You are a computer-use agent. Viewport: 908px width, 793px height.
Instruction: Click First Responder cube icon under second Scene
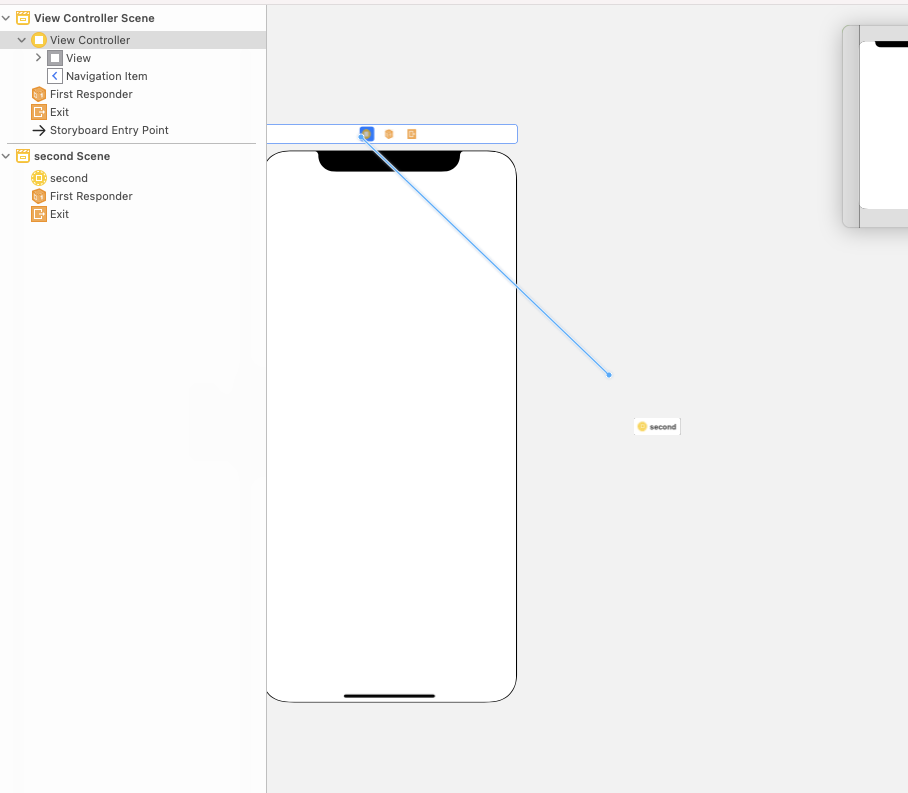click(x=39, y=196)
